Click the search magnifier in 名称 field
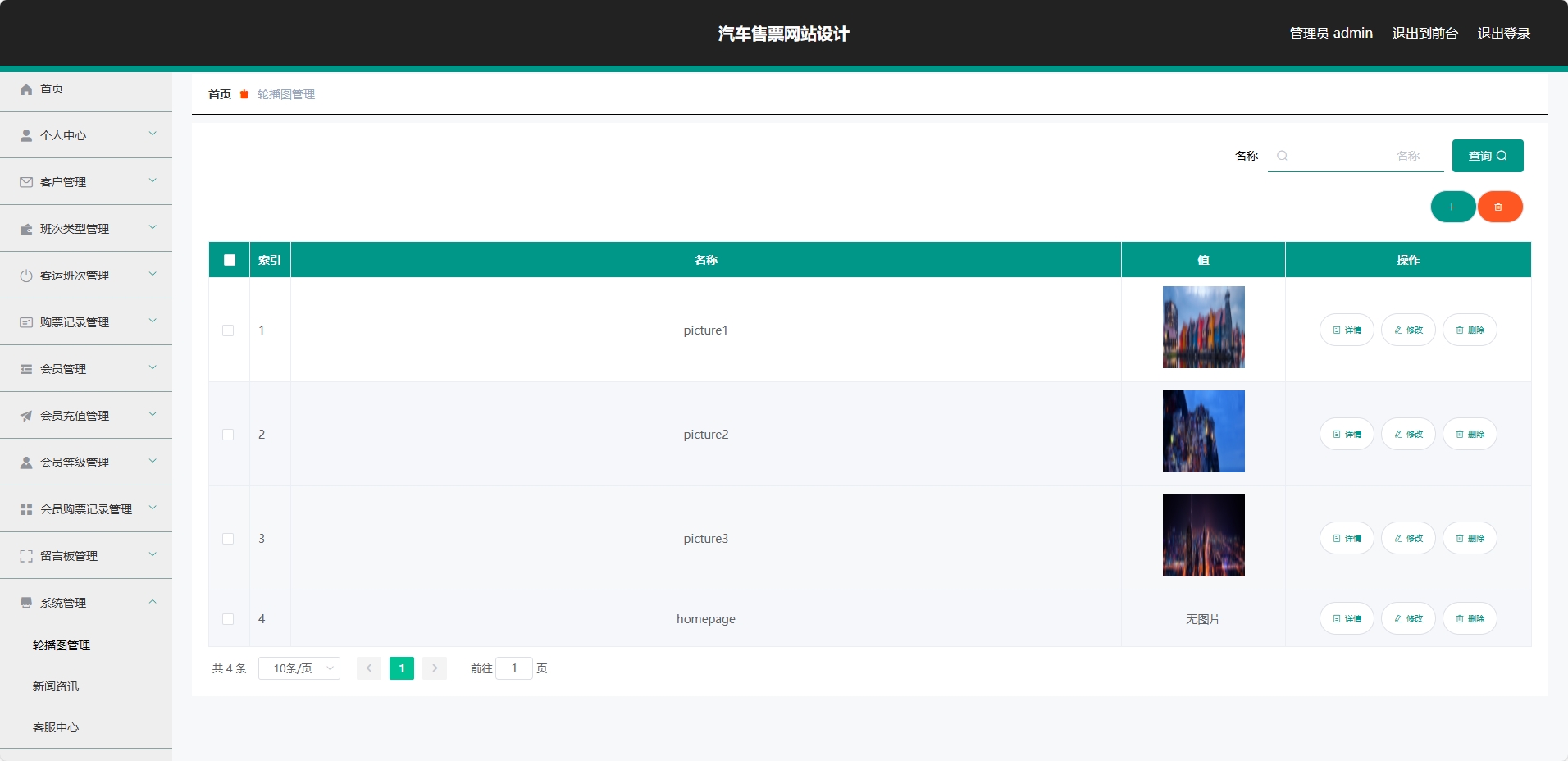This screenshot has width=1568, height=761. [x=1282, y=156]
